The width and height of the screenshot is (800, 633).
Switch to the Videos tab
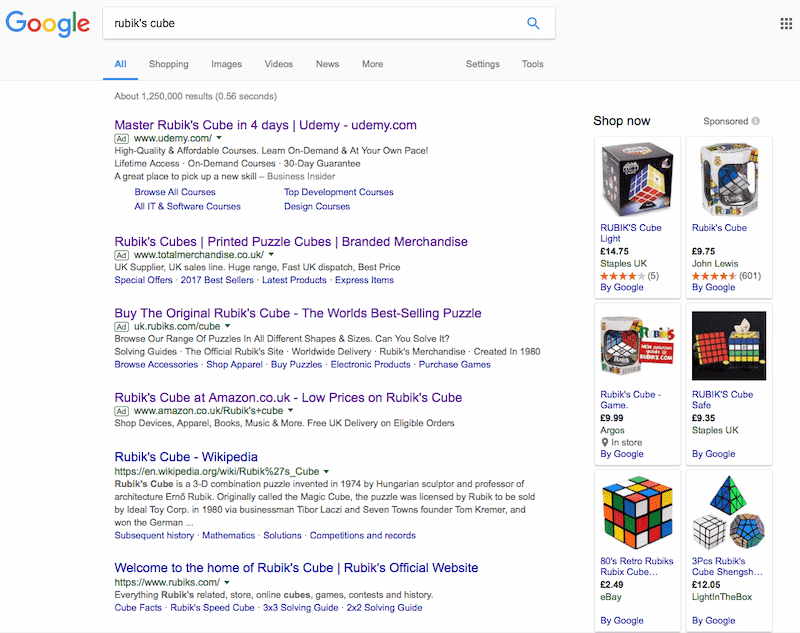point(279,64)
